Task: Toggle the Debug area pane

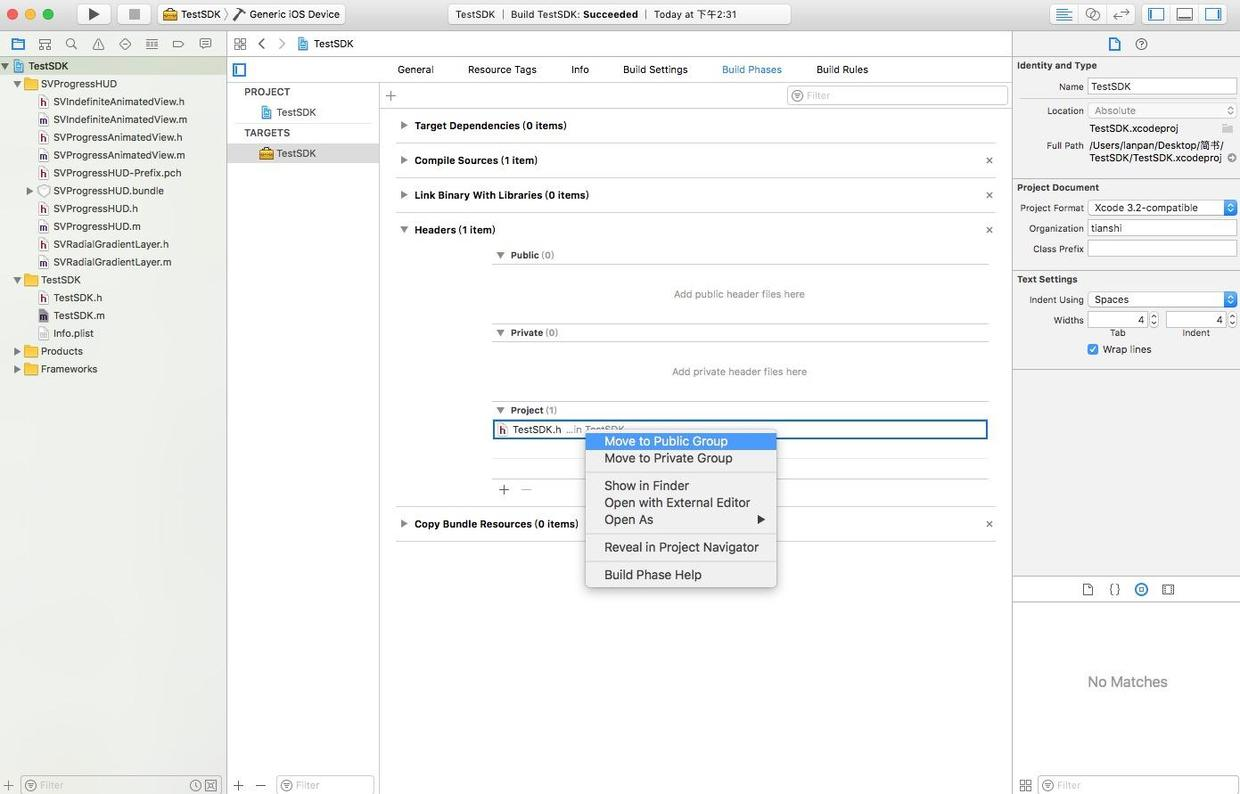Action: (1185, 14)
